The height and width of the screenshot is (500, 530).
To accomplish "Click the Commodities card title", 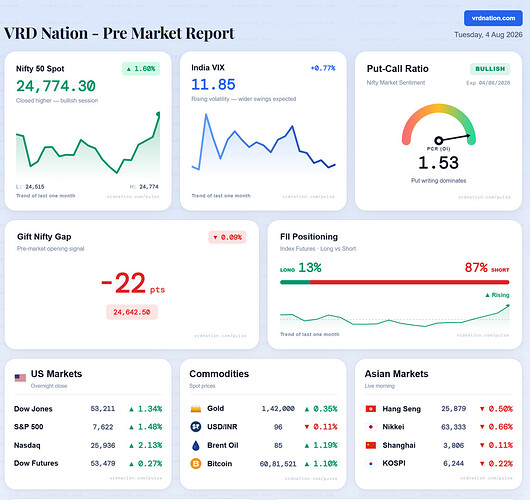I will tap(219, 374).
